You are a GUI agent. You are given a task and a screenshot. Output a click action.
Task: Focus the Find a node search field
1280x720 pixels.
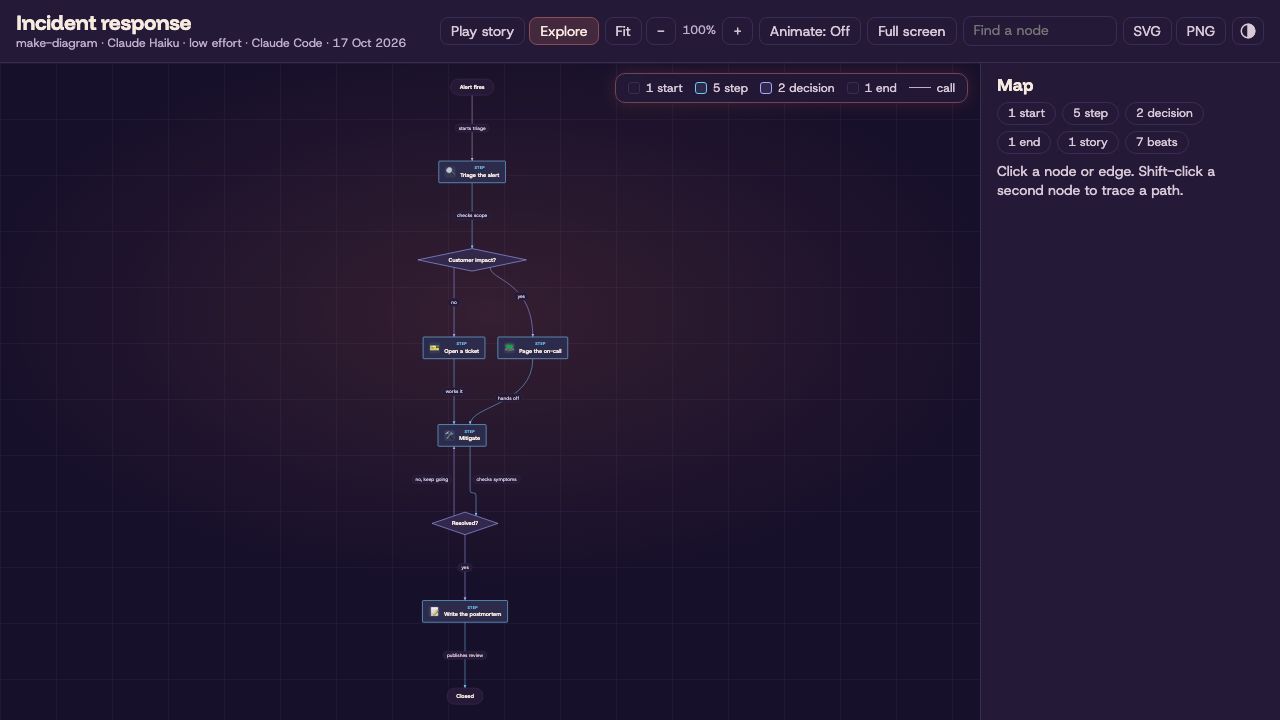click(x=1039, y=31)
